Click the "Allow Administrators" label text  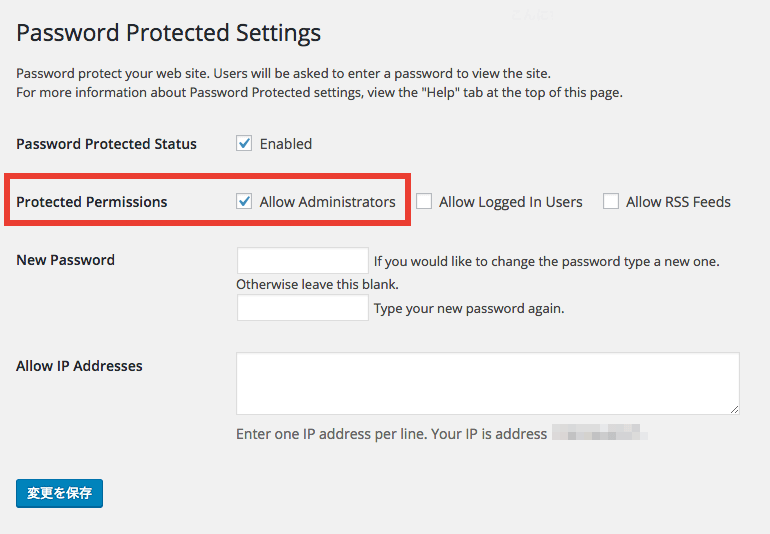click(328, 202)
